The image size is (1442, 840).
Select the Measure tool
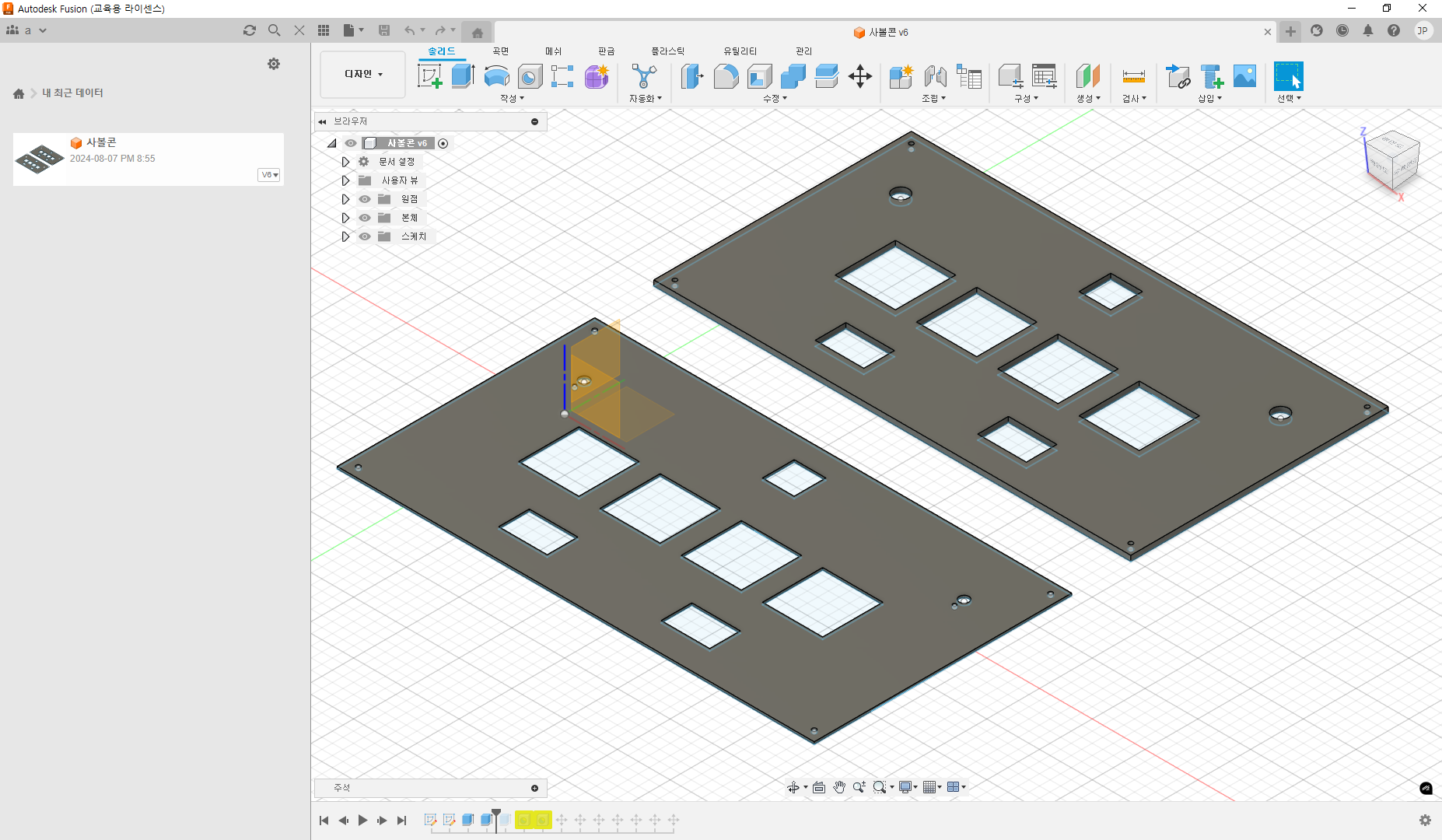coord(1134,76)
